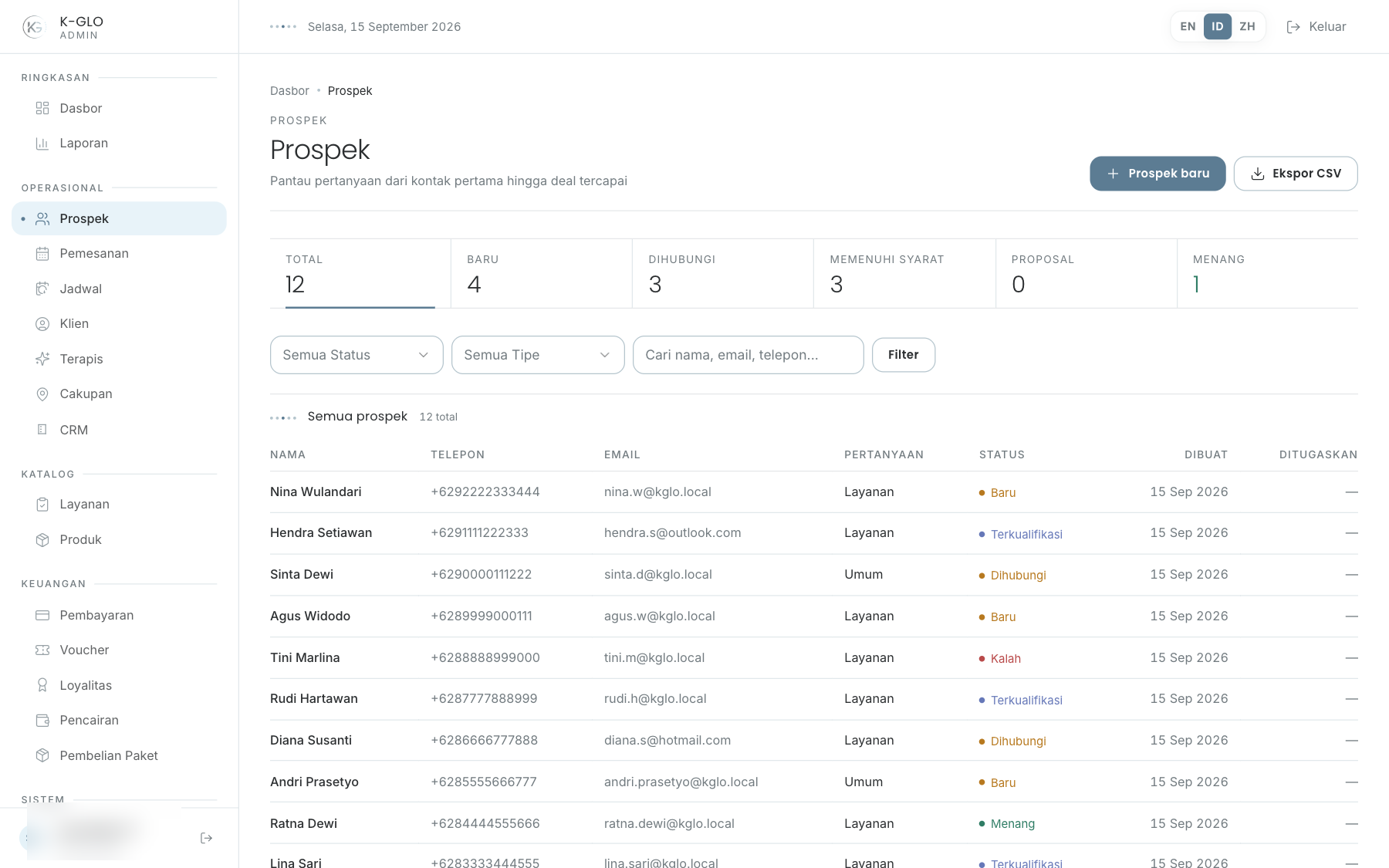Select the Terapis sparkle icon
The image size is (1389, 868).
point(42,359)
